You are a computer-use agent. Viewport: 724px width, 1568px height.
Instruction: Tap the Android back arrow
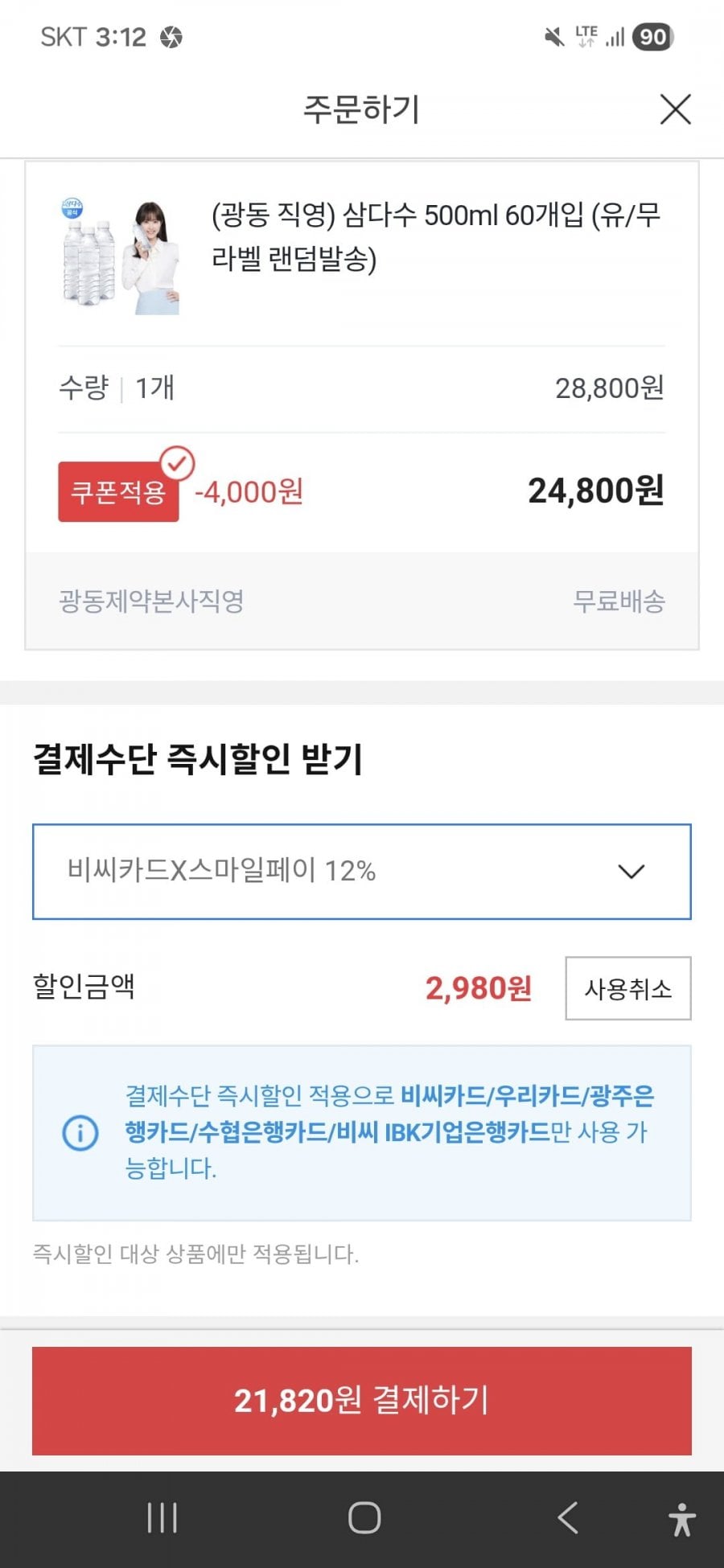click(x=567, y=1518)
